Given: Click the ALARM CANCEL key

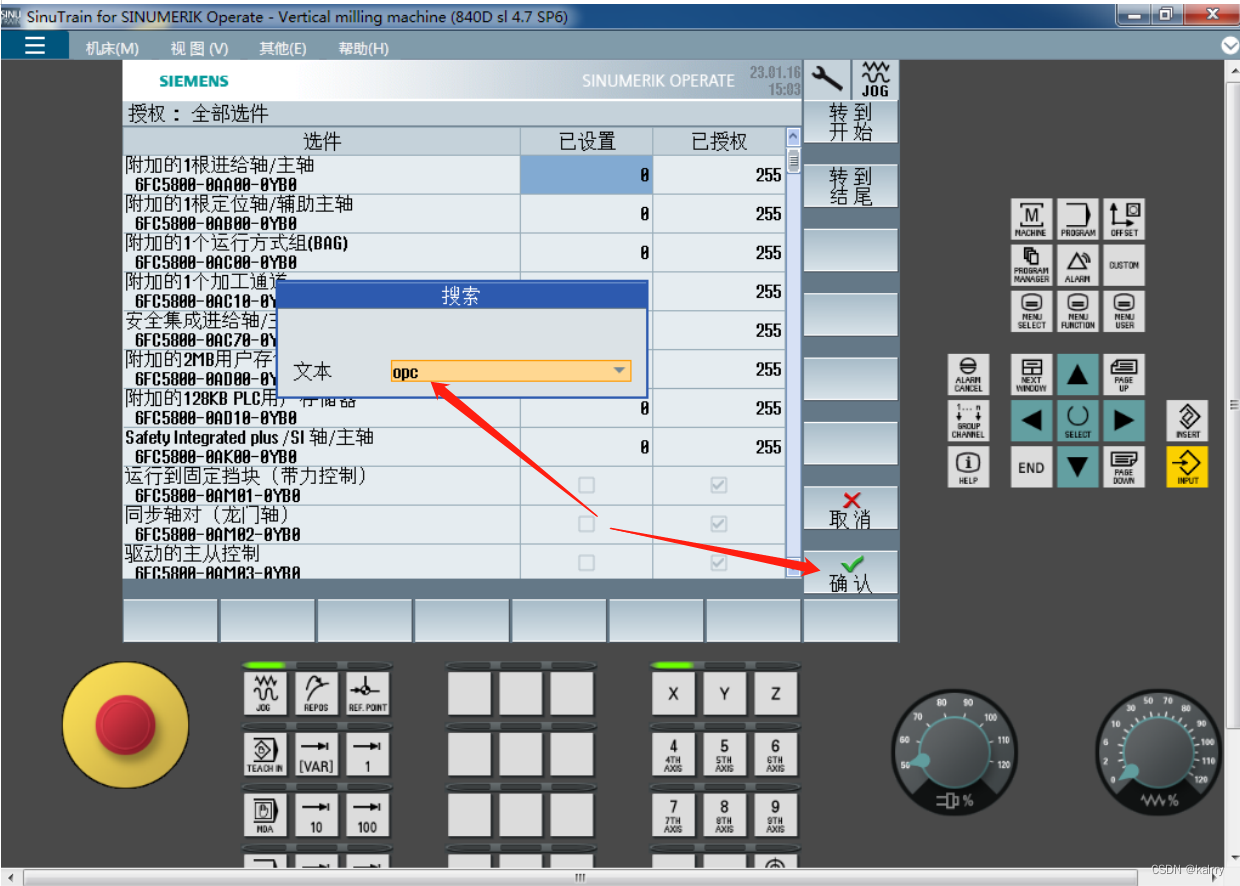Looking at the screenshot, I should click(968, 374).
